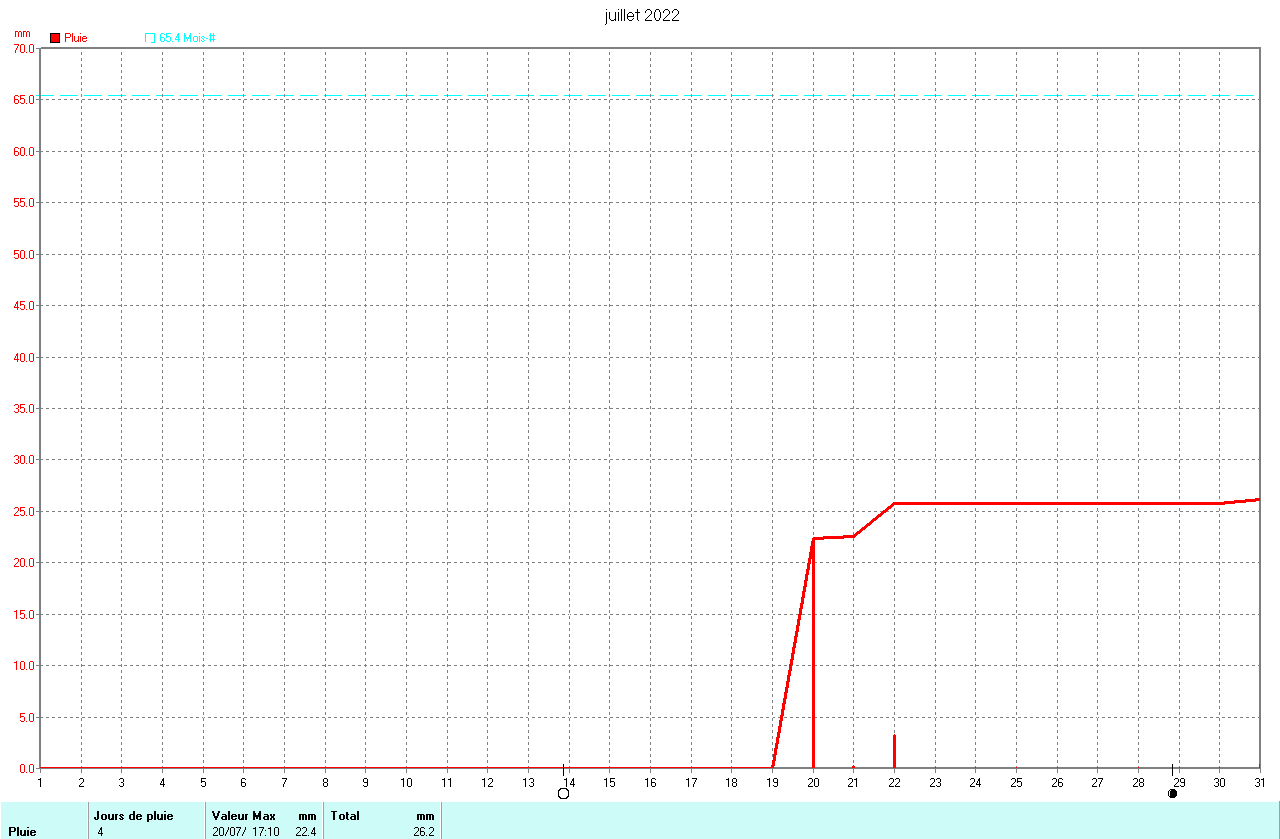Click the 65.4 Mois-# legend label
Screen dimensions: 1280x839
[x=187, y=38]
